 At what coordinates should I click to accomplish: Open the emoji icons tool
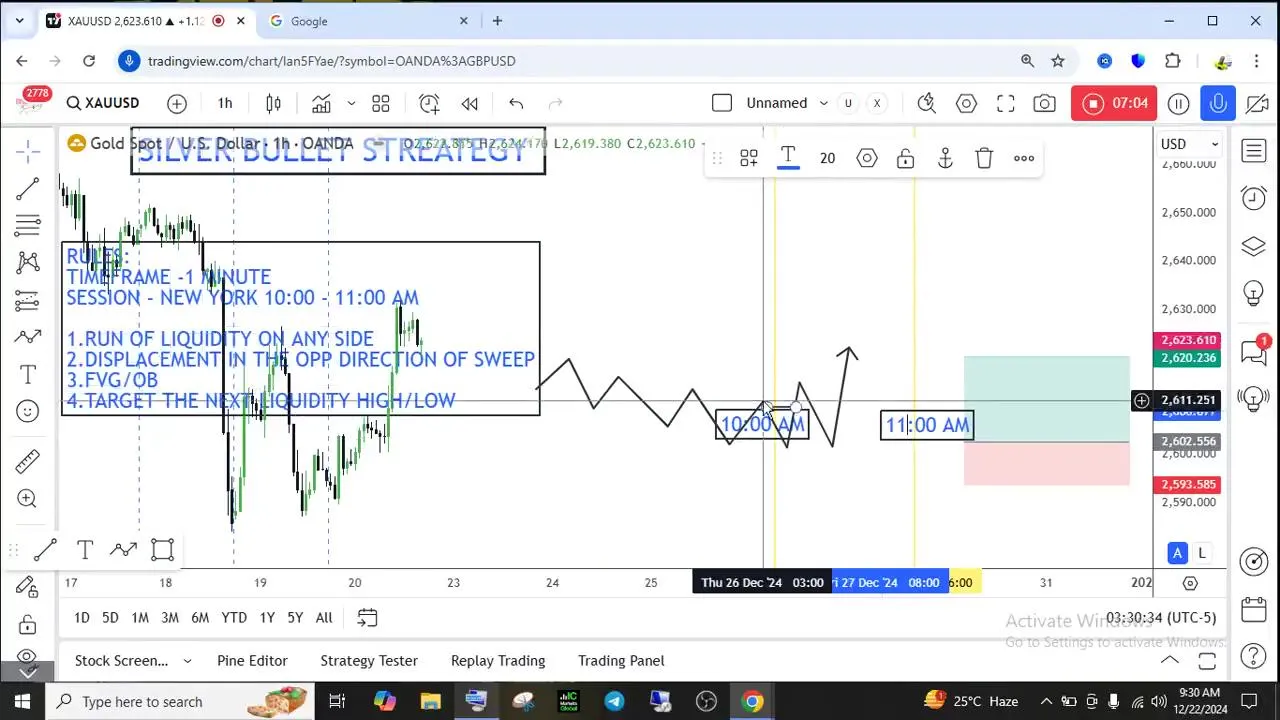(x=28, y=411)
